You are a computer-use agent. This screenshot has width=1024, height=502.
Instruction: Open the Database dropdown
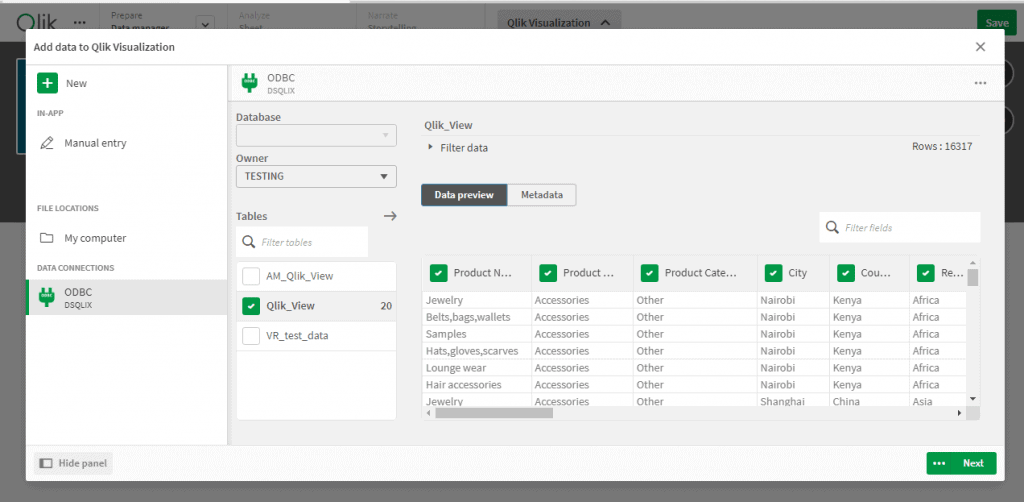pyautogui.click(x=316, y=135)
